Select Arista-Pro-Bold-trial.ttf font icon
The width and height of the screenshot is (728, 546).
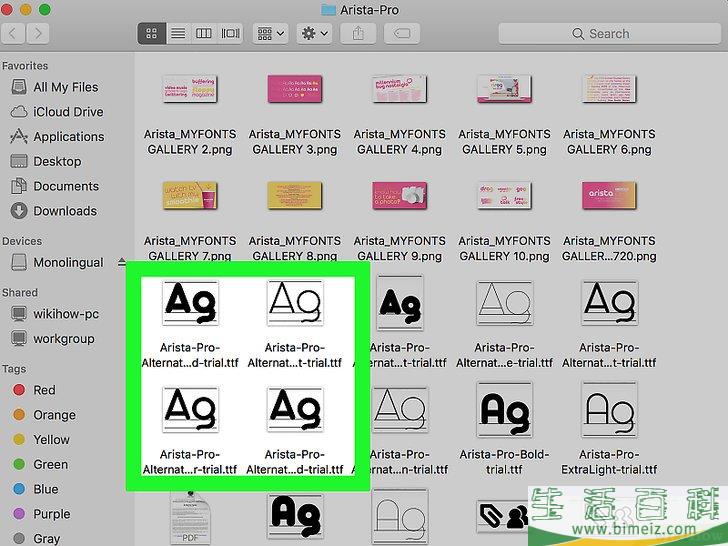click(x=504, y=410)
